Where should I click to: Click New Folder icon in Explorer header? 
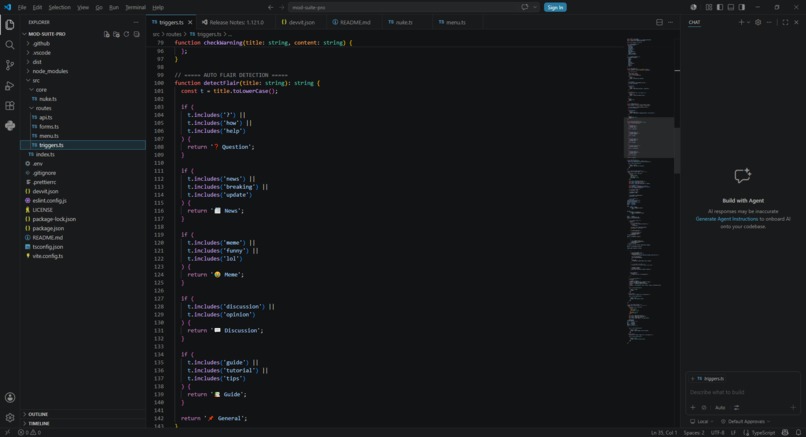(116, 34)
